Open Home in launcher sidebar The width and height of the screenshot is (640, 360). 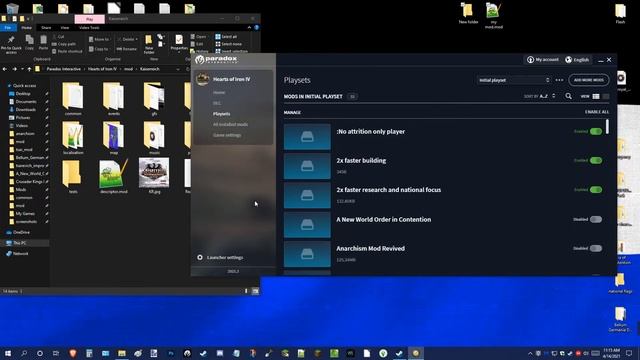coord(219,93)
